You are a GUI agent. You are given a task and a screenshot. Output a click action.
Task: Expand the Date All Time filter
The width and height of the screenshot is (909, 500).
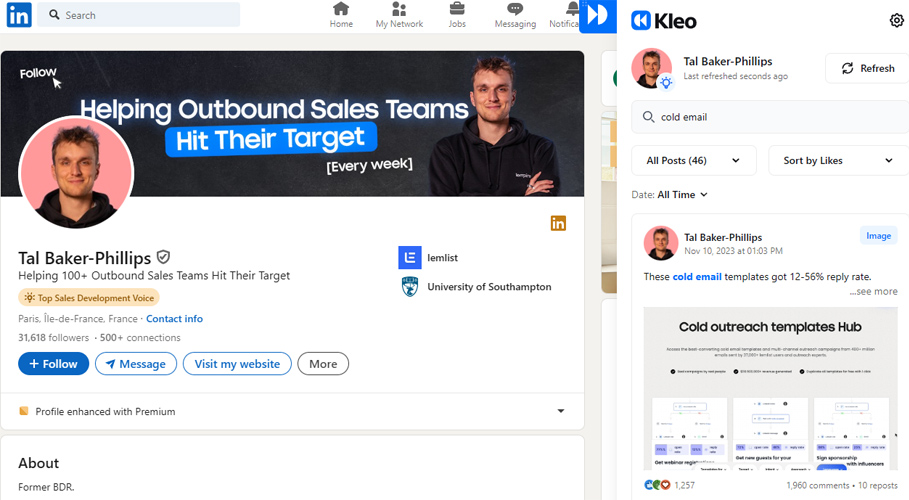pos(670,195)
